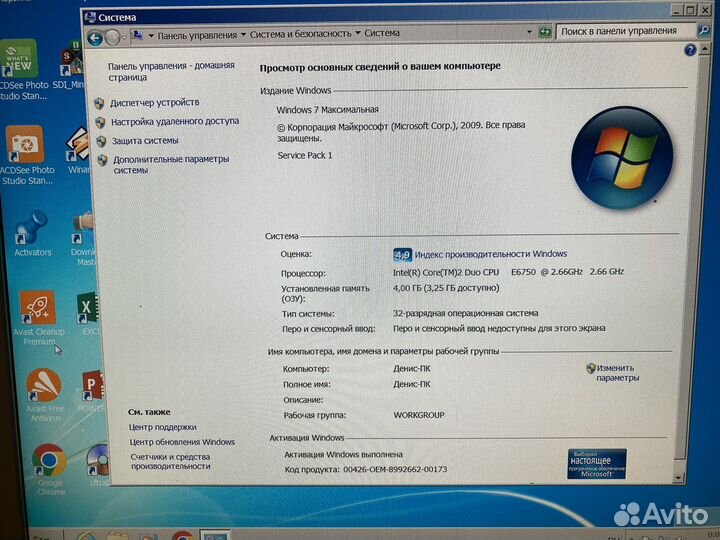Click the Chrome icon in the taskbar
The image size is (720, 540).
coord(182,535)
